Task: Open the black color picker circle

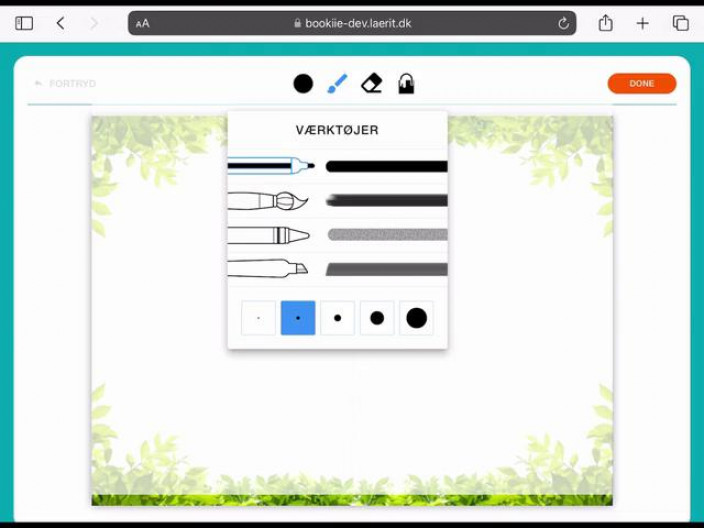Action: (303, 84)
